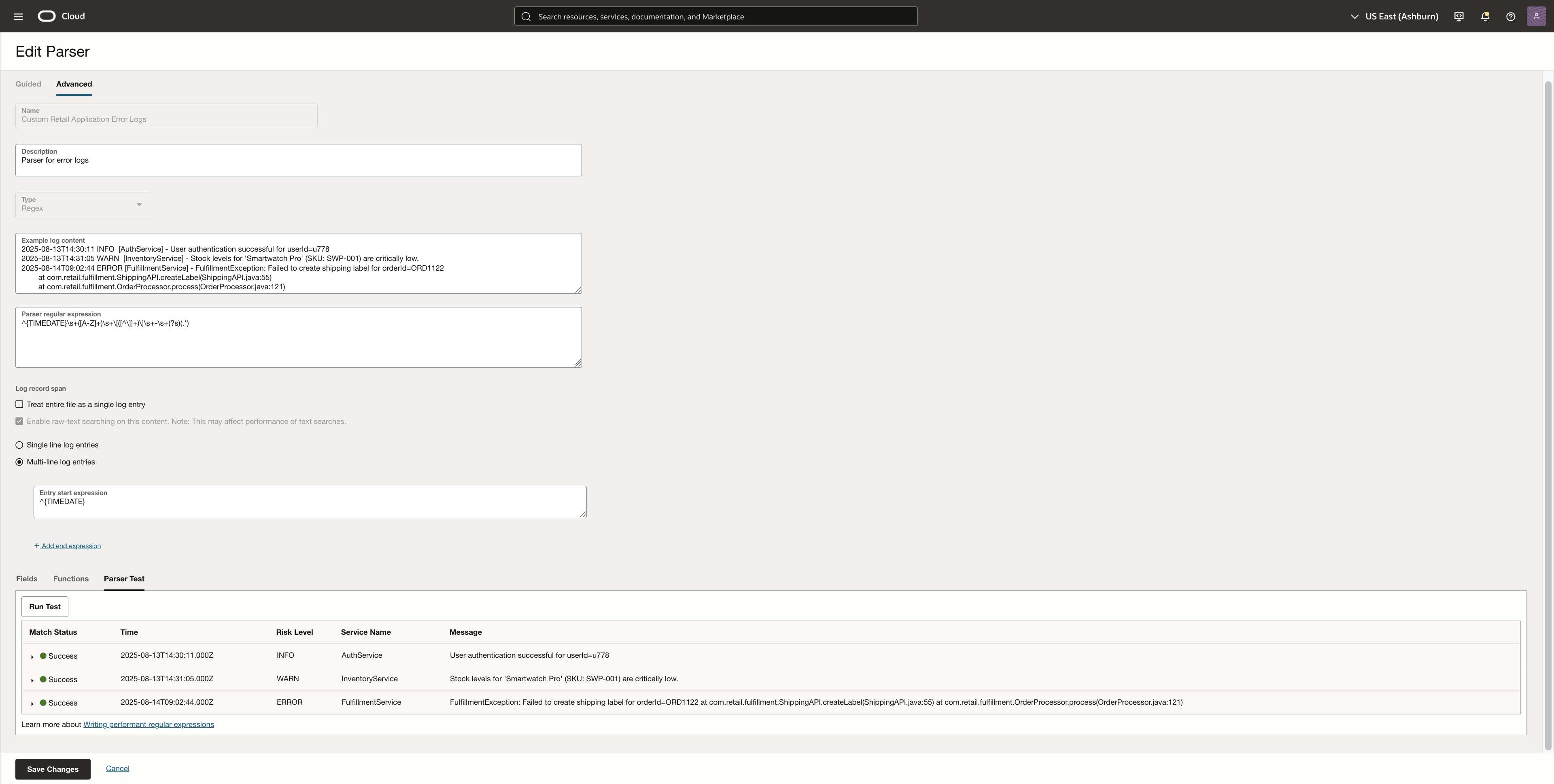Click into the Parser regular expression field
This screenshot has width=1554, height=784.
click(x=298, y=344)
